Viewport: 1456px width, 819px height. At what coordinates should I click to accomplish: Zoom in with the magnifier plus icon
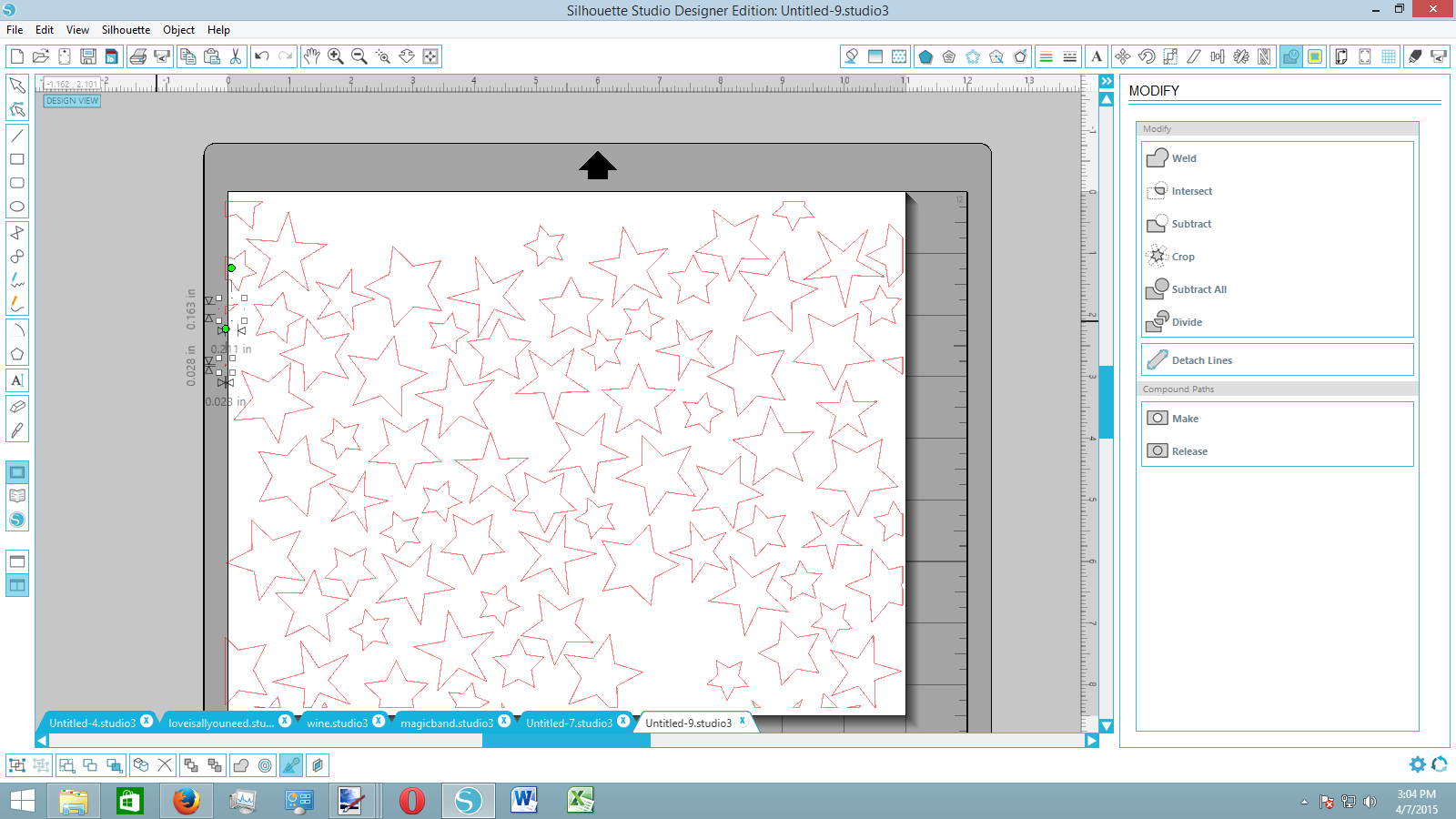[x=336, y=56]
